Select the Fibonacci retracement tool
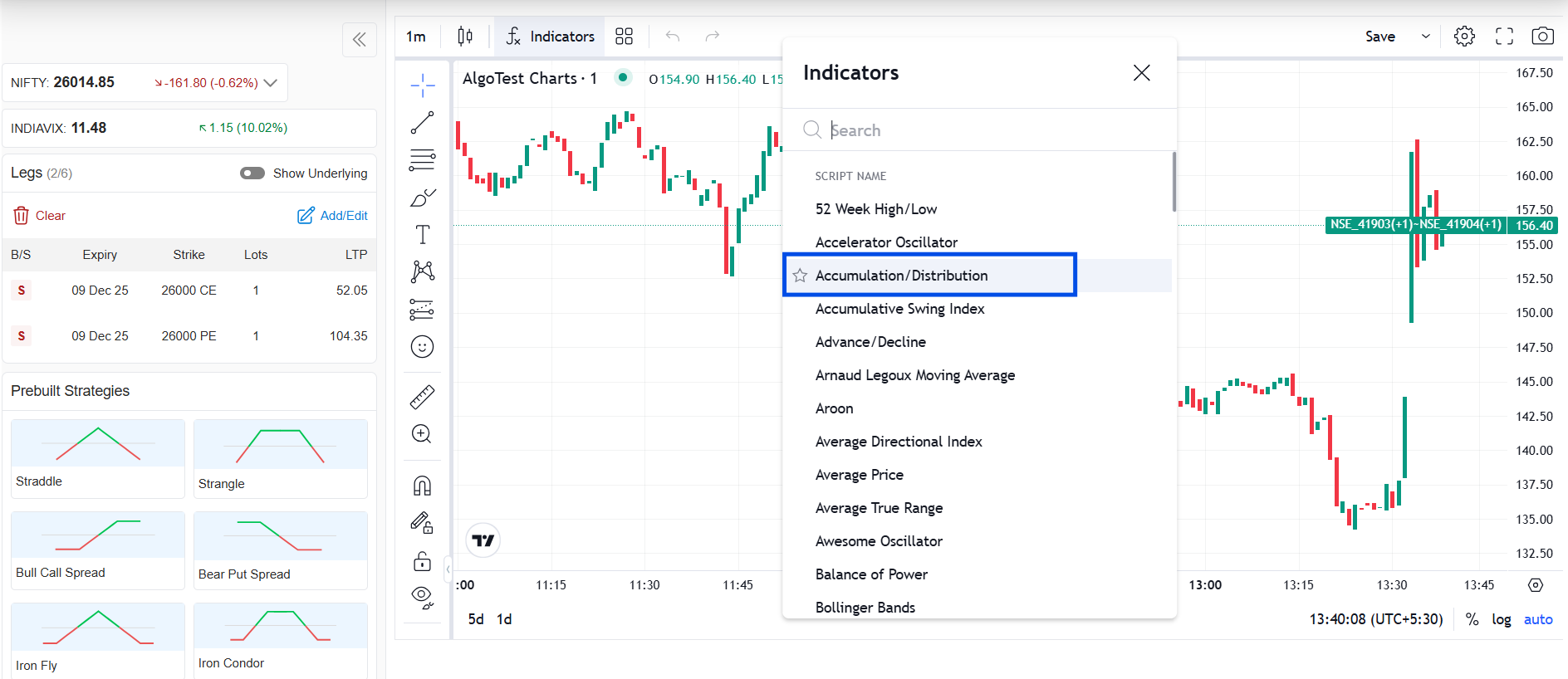Screen dimensions: 1568x679 (422, 159)
